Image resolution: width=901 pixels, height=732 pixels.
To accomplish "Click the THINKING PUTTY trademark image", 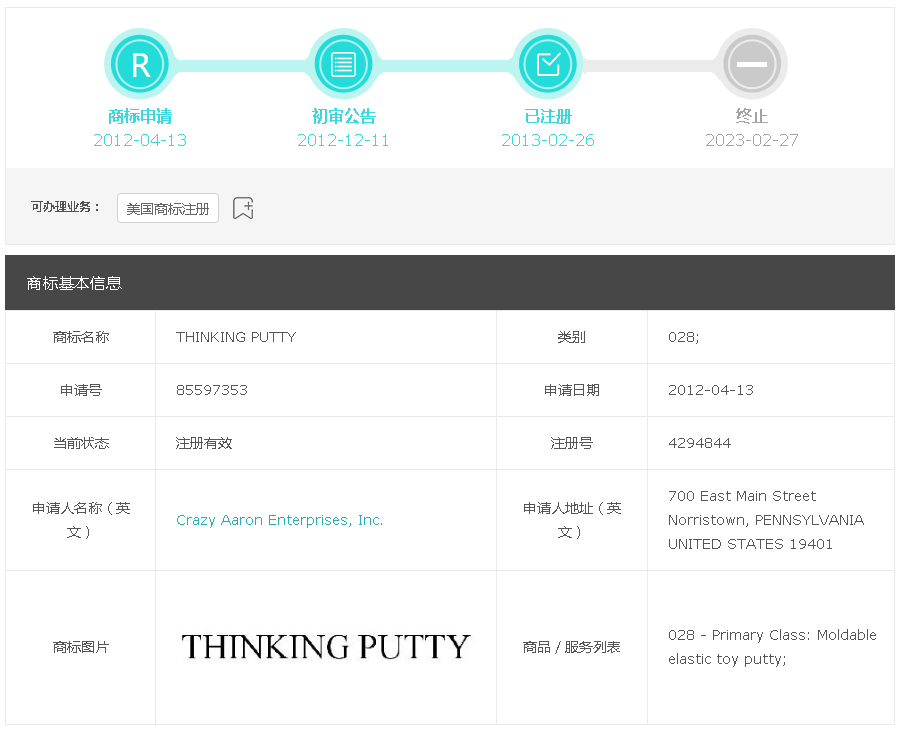I will point(326,646).
